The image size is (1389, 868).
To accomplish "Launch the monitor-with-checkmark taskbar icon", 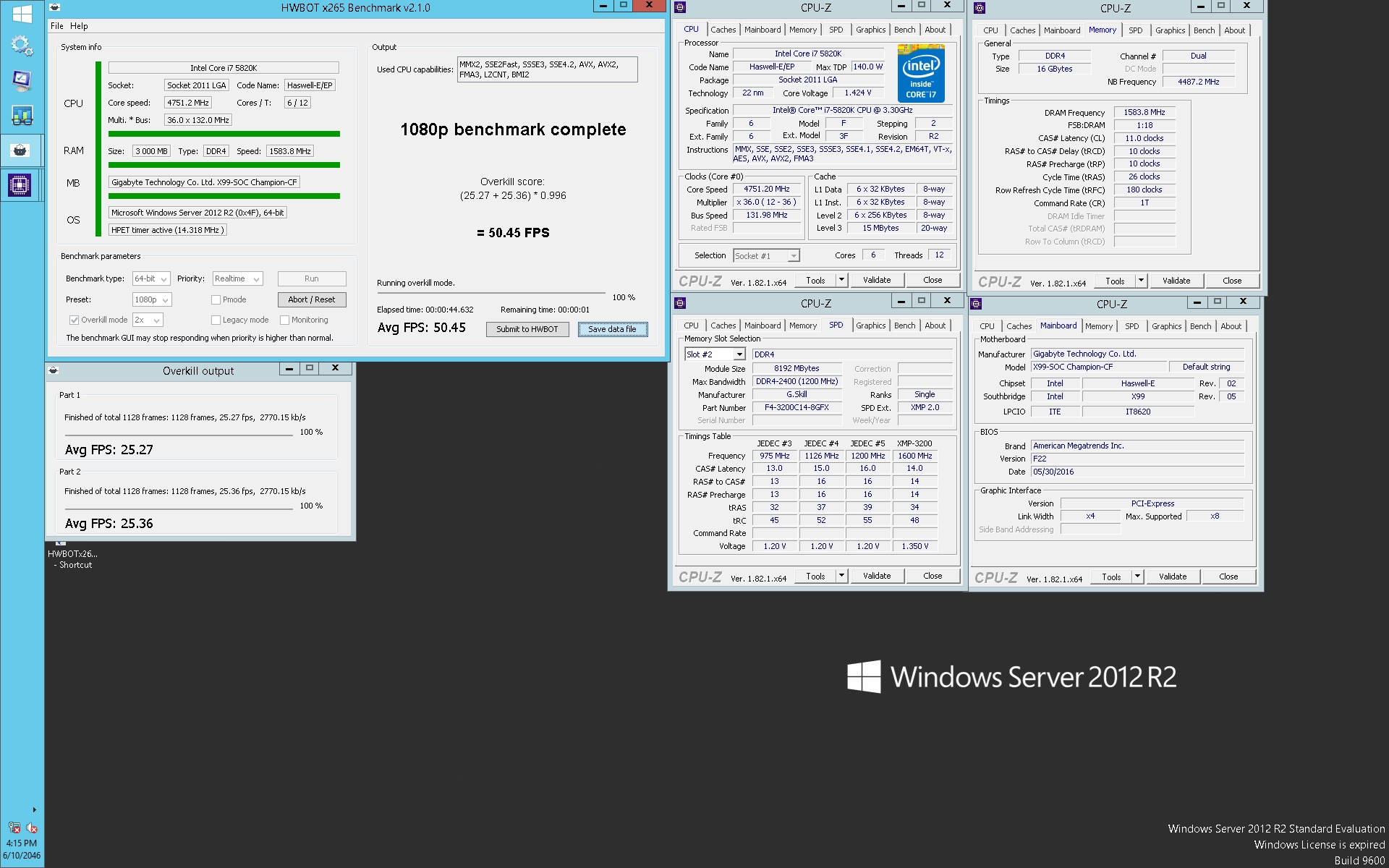I will click(22, 81).
